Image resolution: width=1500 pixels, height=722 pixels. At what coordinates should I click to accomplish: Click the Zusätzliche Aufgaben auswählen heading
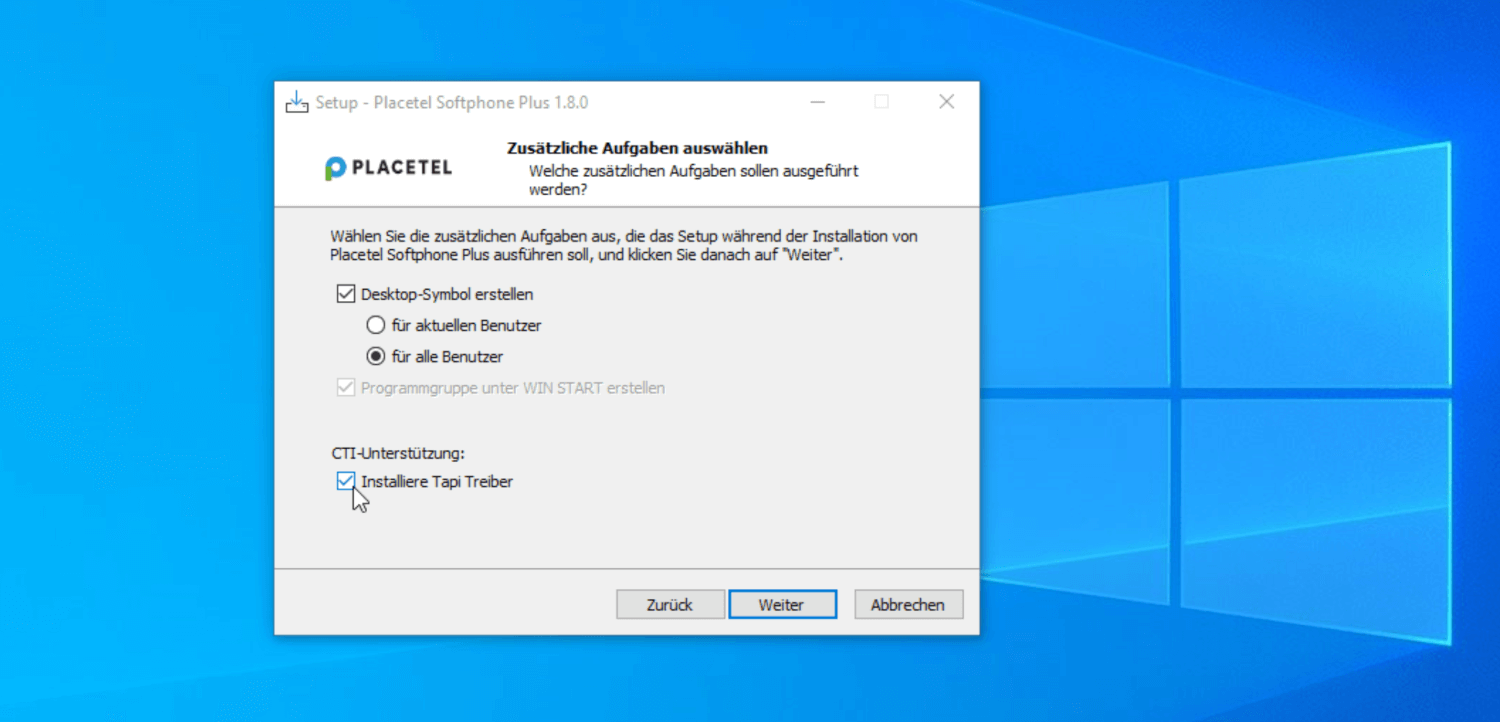tap(638, 149)
